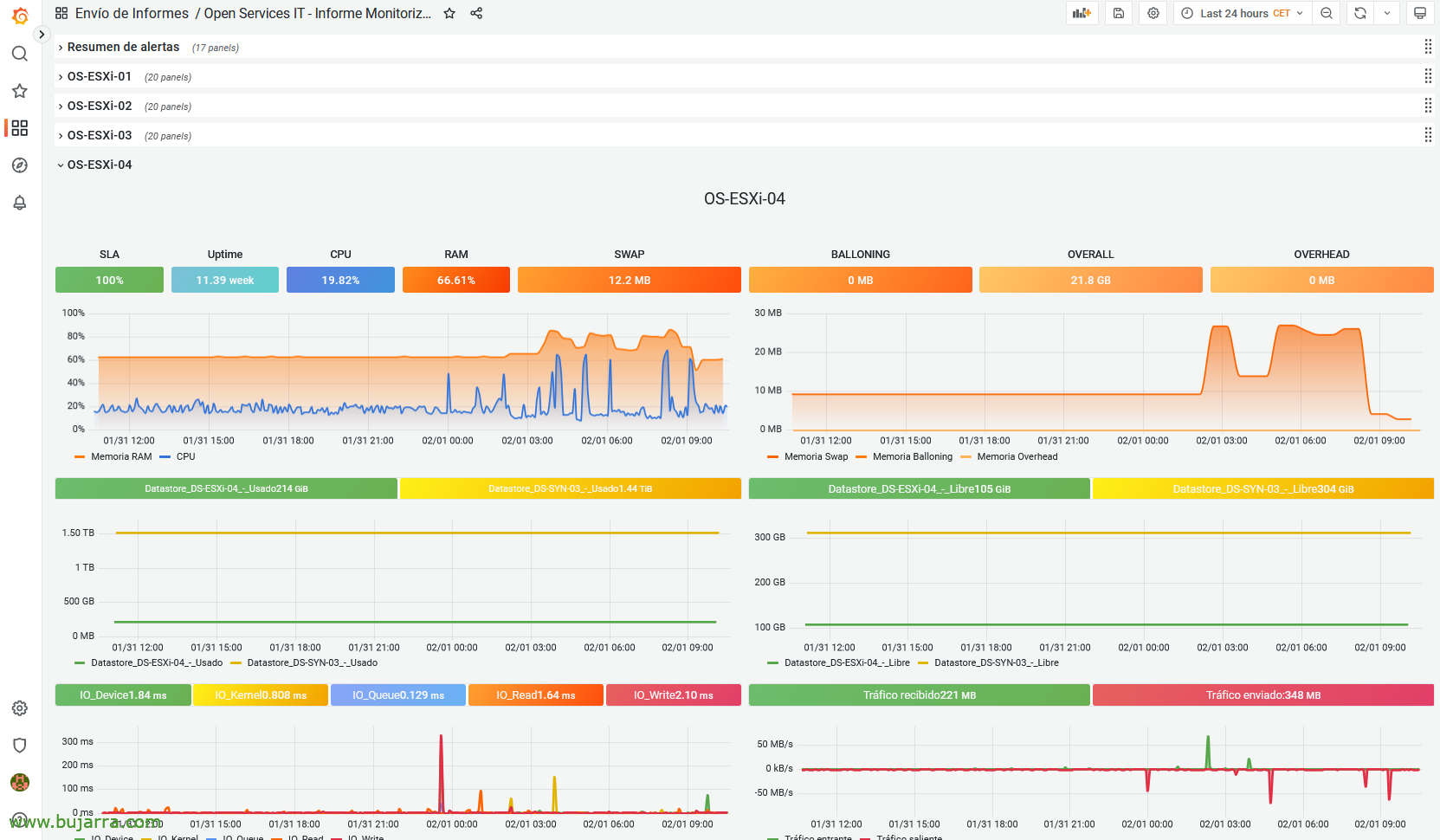This screenshot has width=1440, height=840.
Task: Open Configuration gear in sidebar
Action: tap(20, 708)
